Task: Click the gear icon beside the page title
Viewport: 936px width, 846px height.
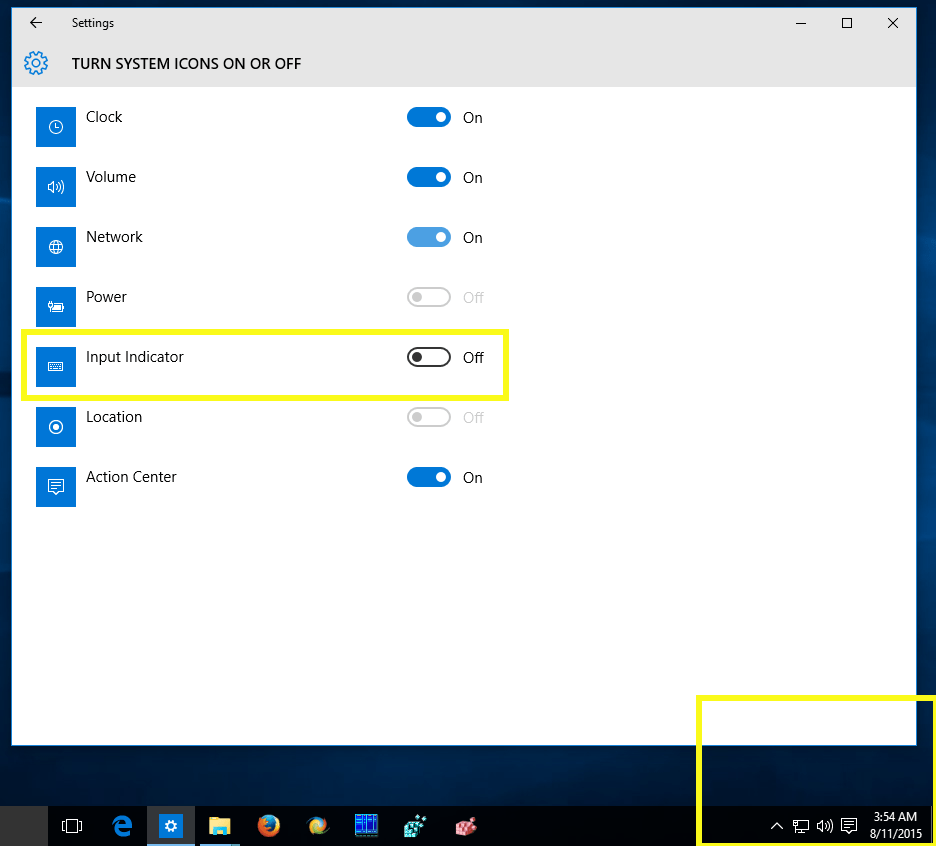Action: pos(36,63)
